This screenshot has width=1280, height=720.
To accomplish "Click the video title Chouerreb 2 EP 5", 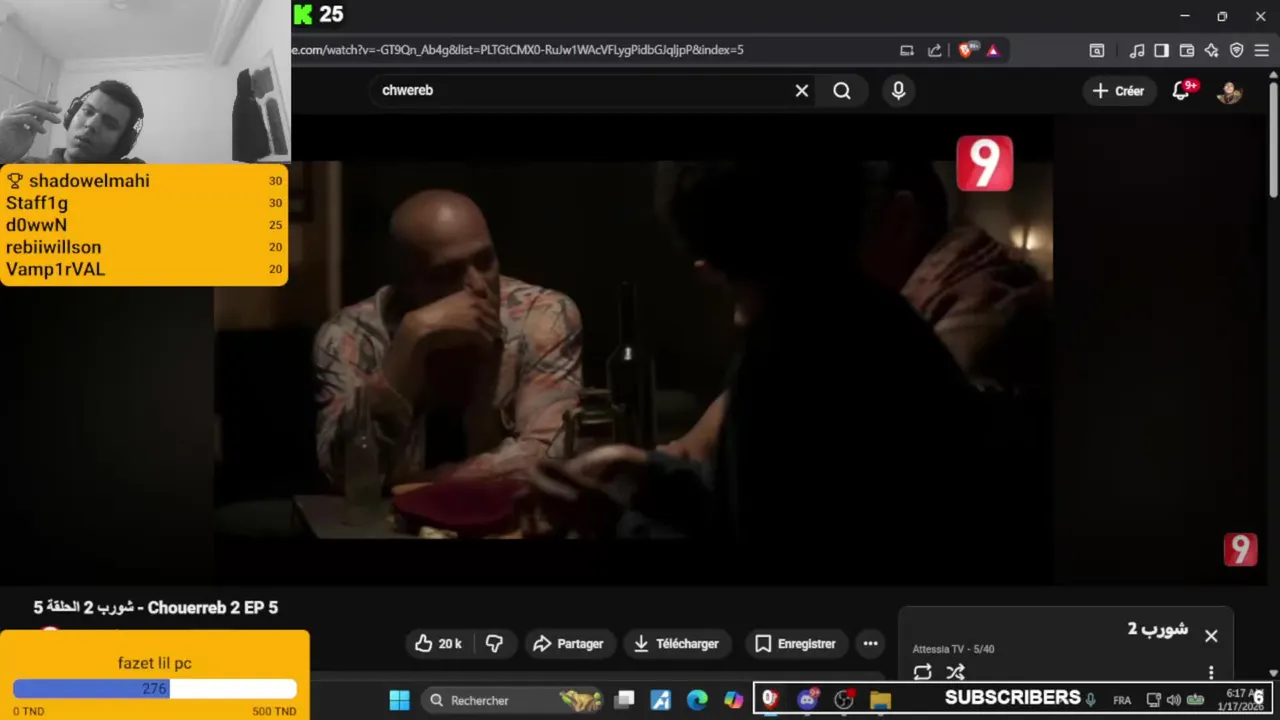I will 156,608.
